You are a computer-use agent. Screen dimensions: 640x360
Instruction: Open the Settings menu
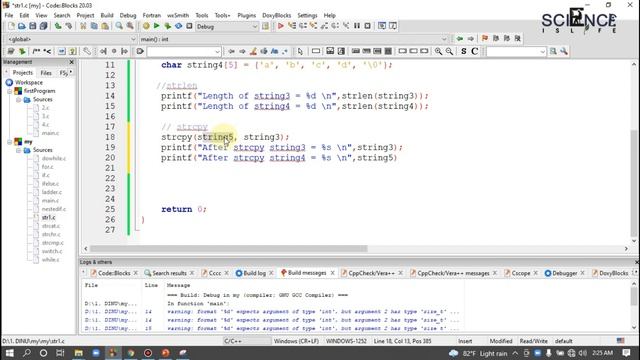click(307, 16)
